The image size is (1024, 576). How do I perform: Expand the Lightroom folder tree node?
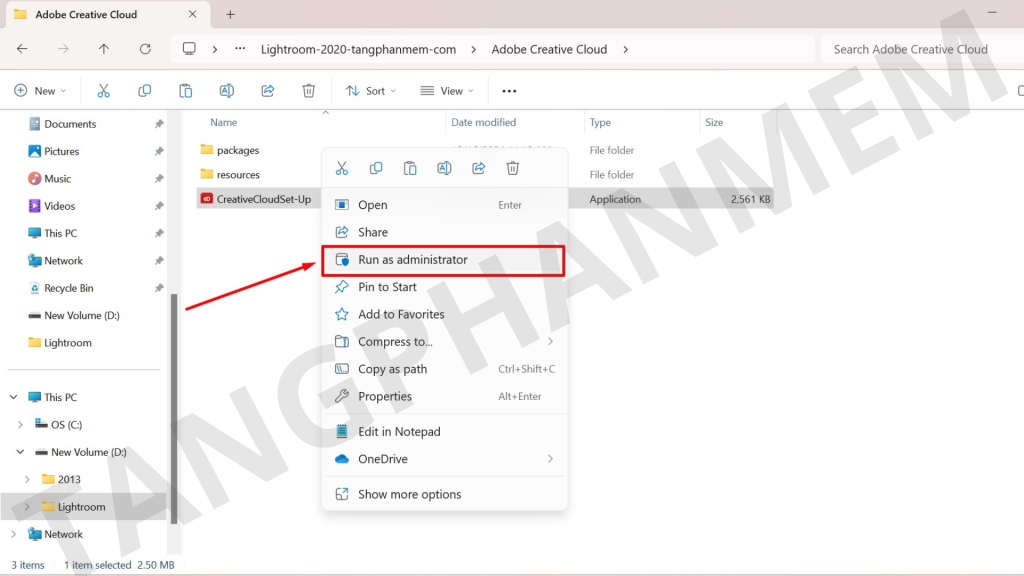coord(27,507)
